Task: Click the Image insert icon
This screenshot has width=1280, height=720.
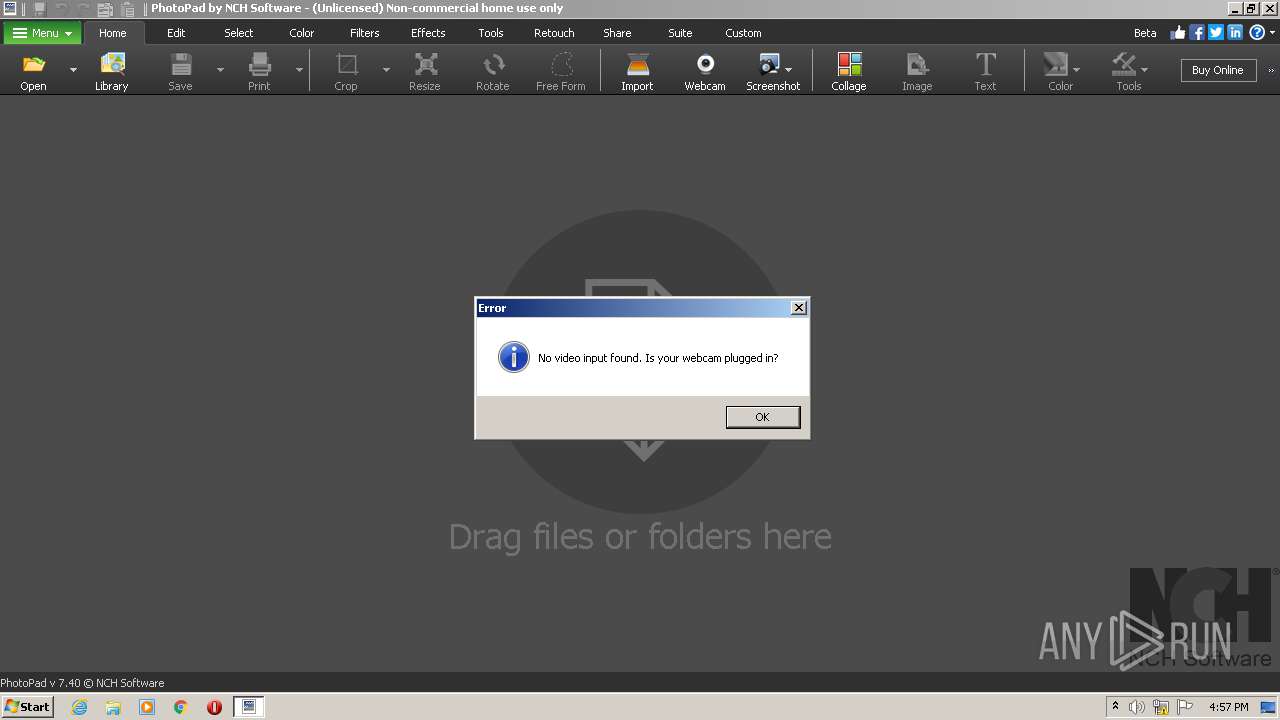Action: pyautogui.click(x=917, y=71)
